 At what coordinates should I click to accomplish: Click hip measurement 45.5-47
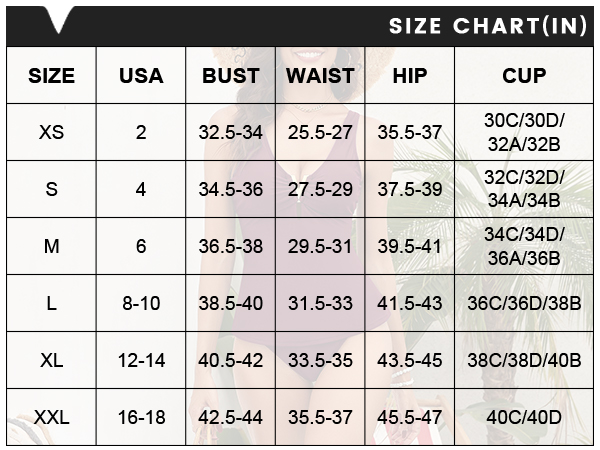click(410, 417)
